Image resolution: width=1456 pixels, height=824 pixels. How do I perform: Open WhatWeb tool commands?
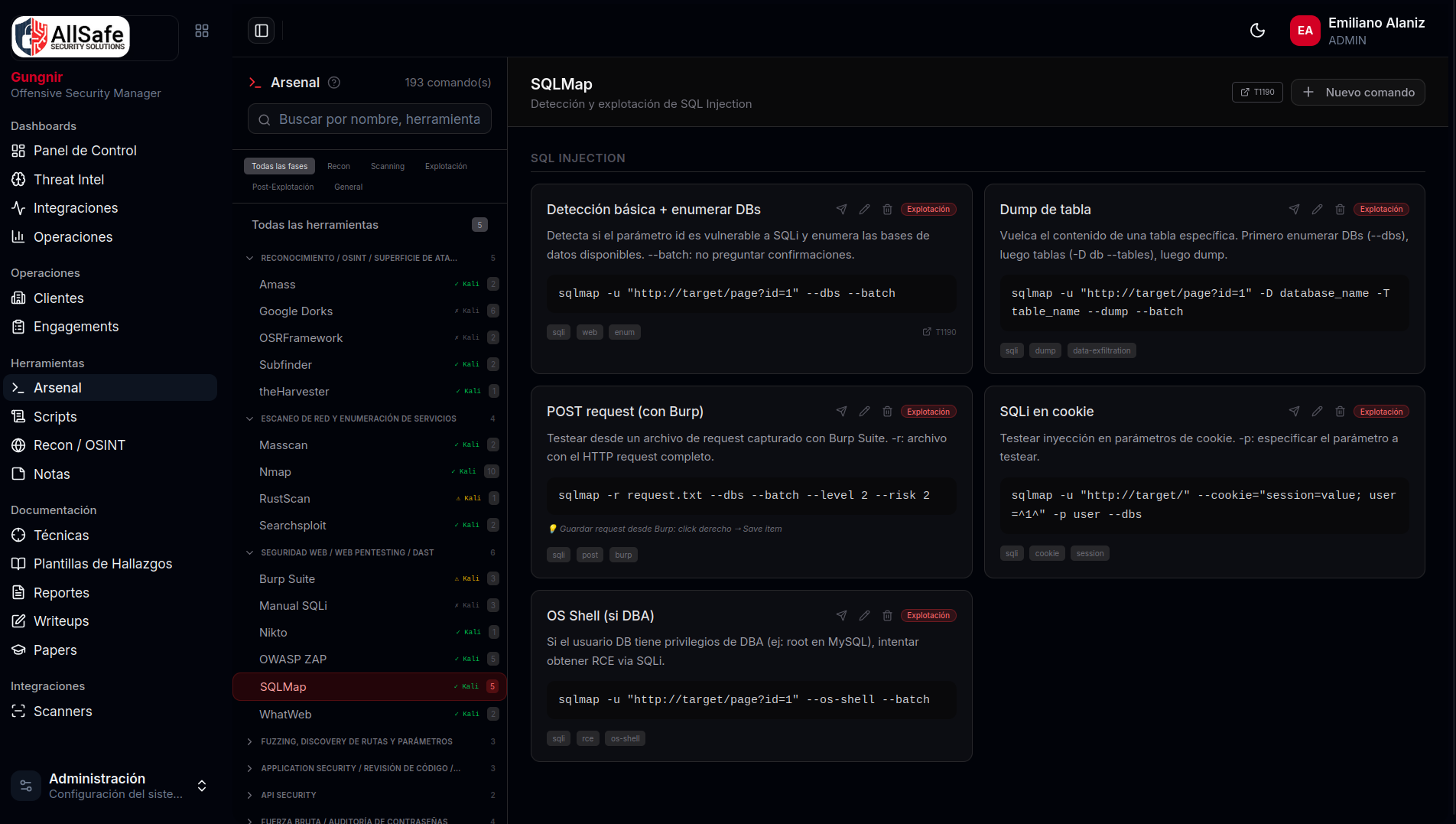coord(370,715)
